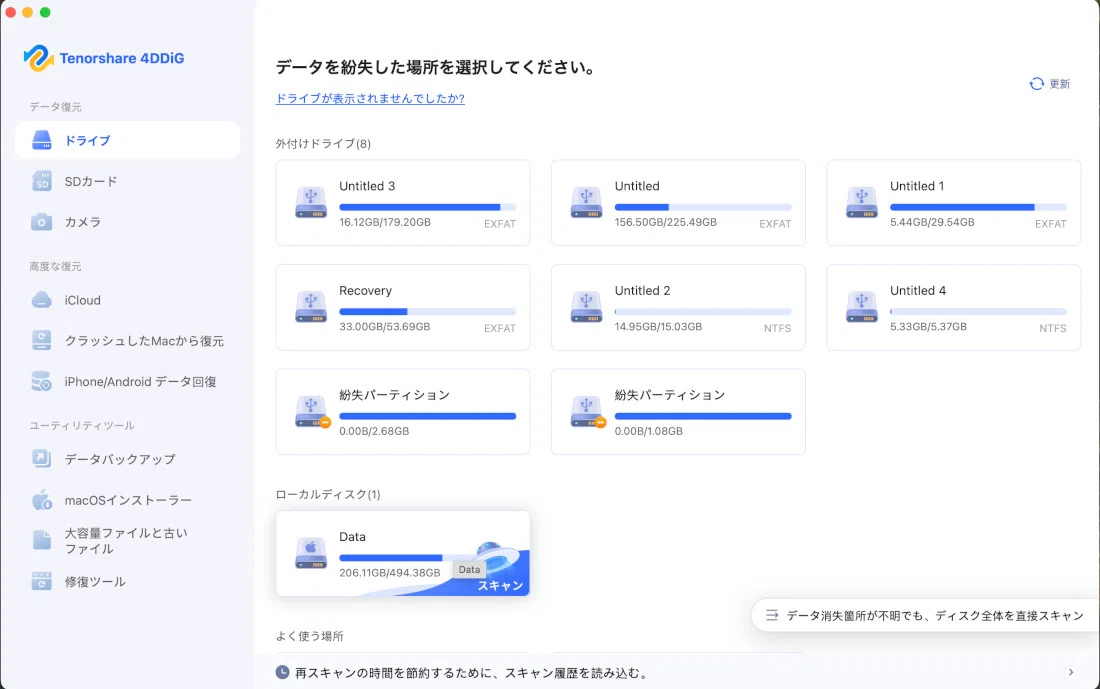Click the Untitled 1 drive name label
Viewport: 1100px width, 689px height.
(x=917, y=186)
